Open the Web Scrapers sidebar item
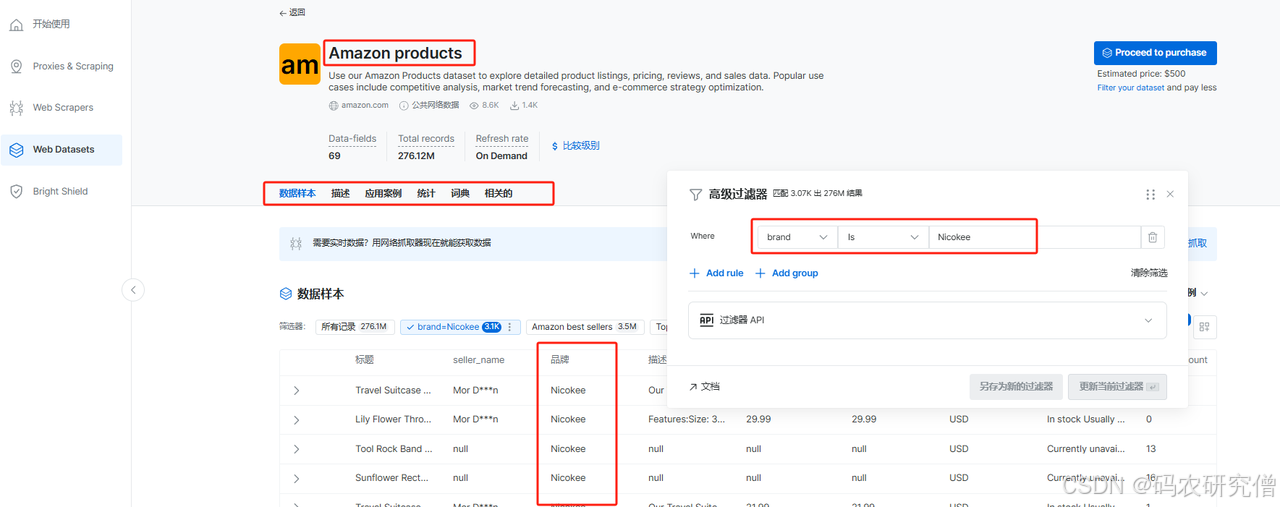The height and width of the screenshot is (507, 1280). click(x=62, y=108)
